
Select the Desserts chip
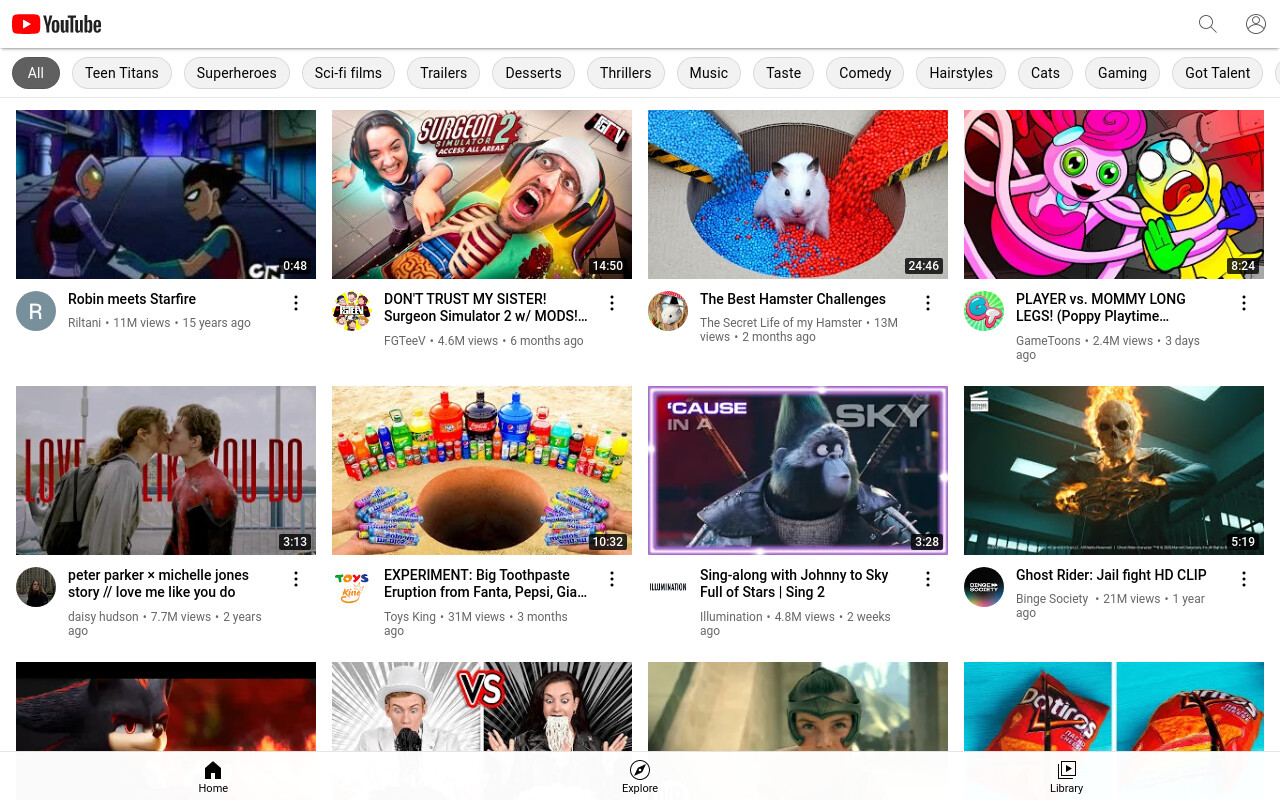click(x=534, y=73)
